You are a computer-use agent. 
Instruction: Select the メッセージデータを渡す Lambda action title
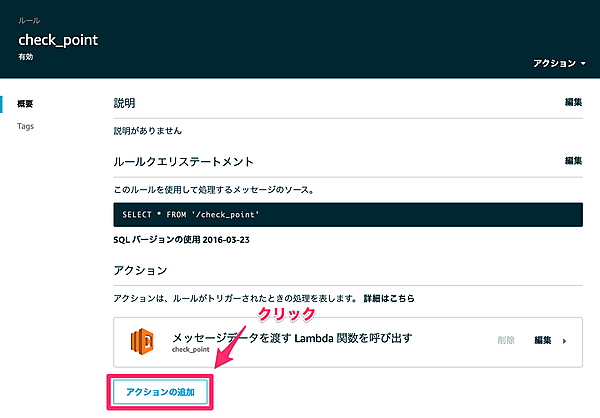pos(292,335)
